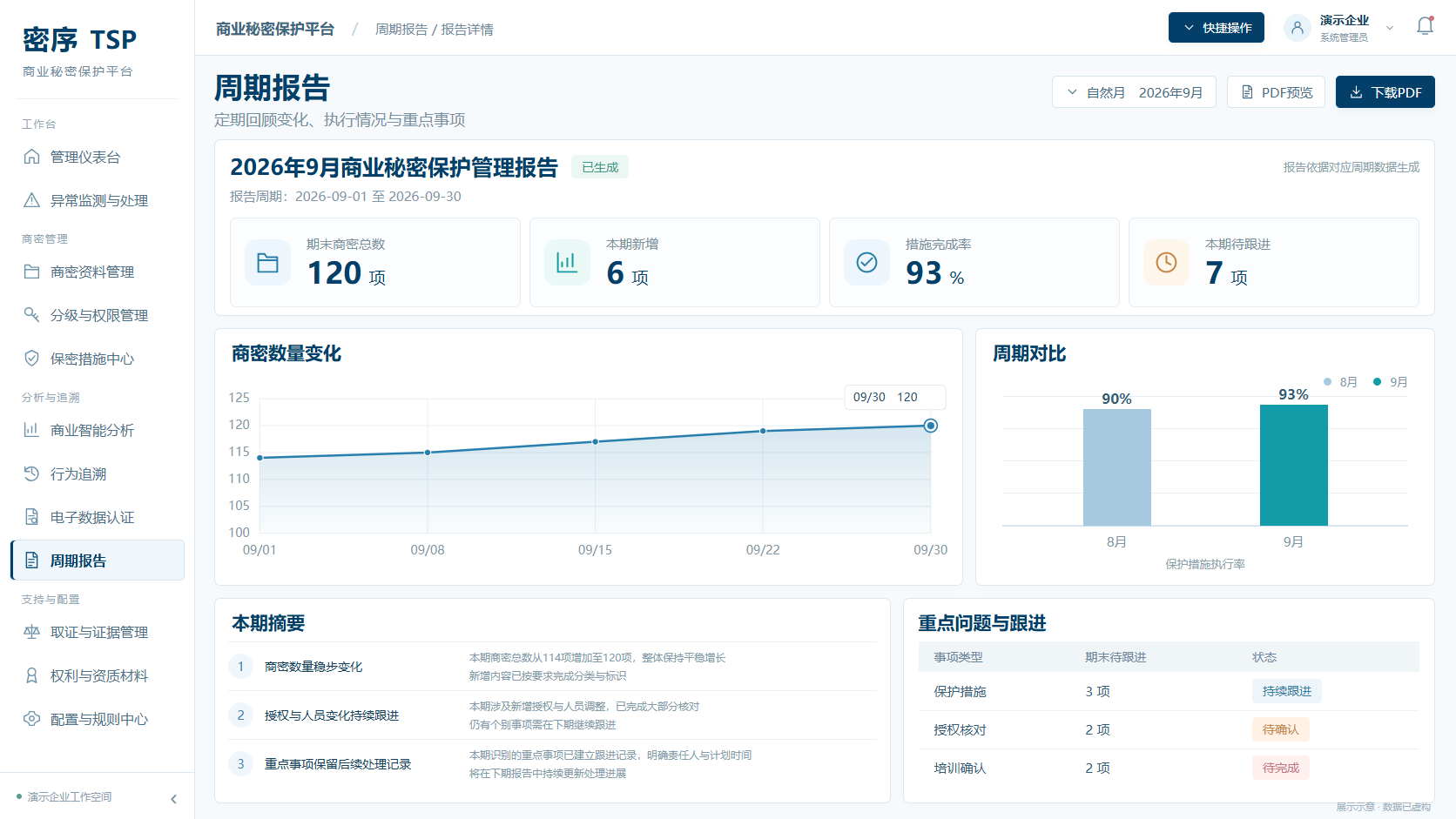Click the 待完成 status tag
This screenshot has width=1456, height=819.
point(1281,768)
